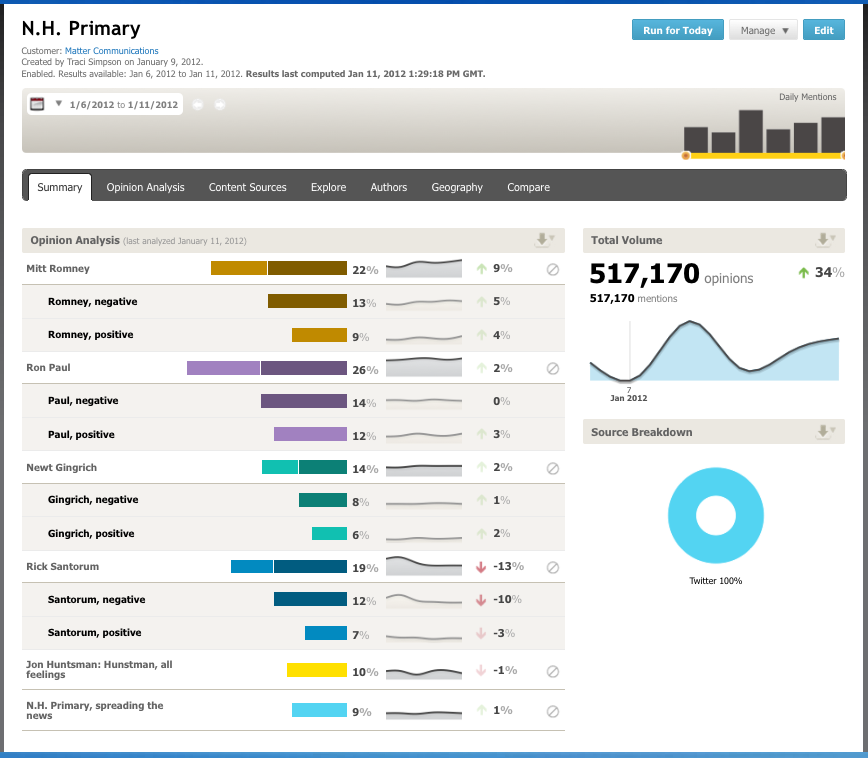Viewport: 868px width, 758px height.
Task: Switch to the Content Sources tab
Action: (x=247, y=187)
